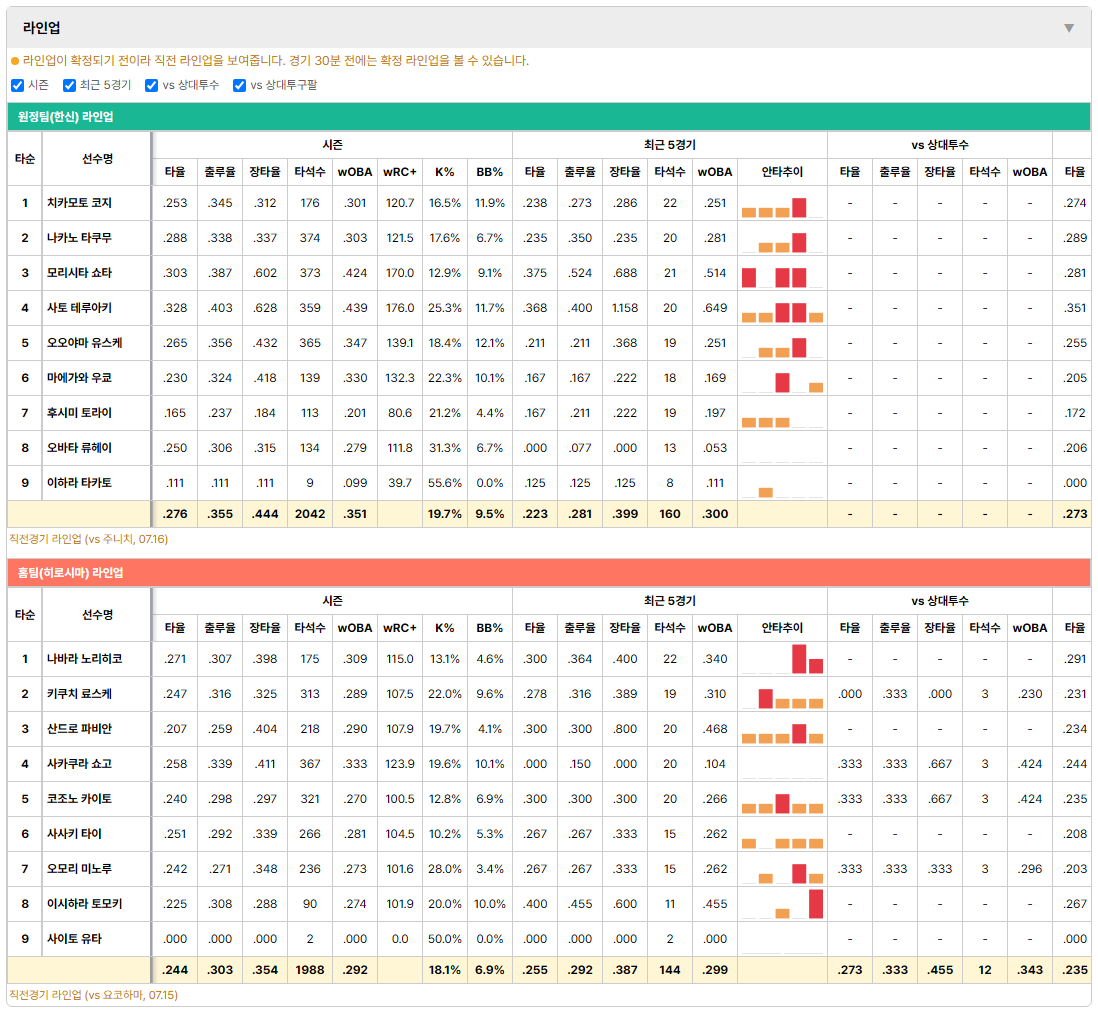Click 이시하라 토모키 hit trend bars

(782, 904)
